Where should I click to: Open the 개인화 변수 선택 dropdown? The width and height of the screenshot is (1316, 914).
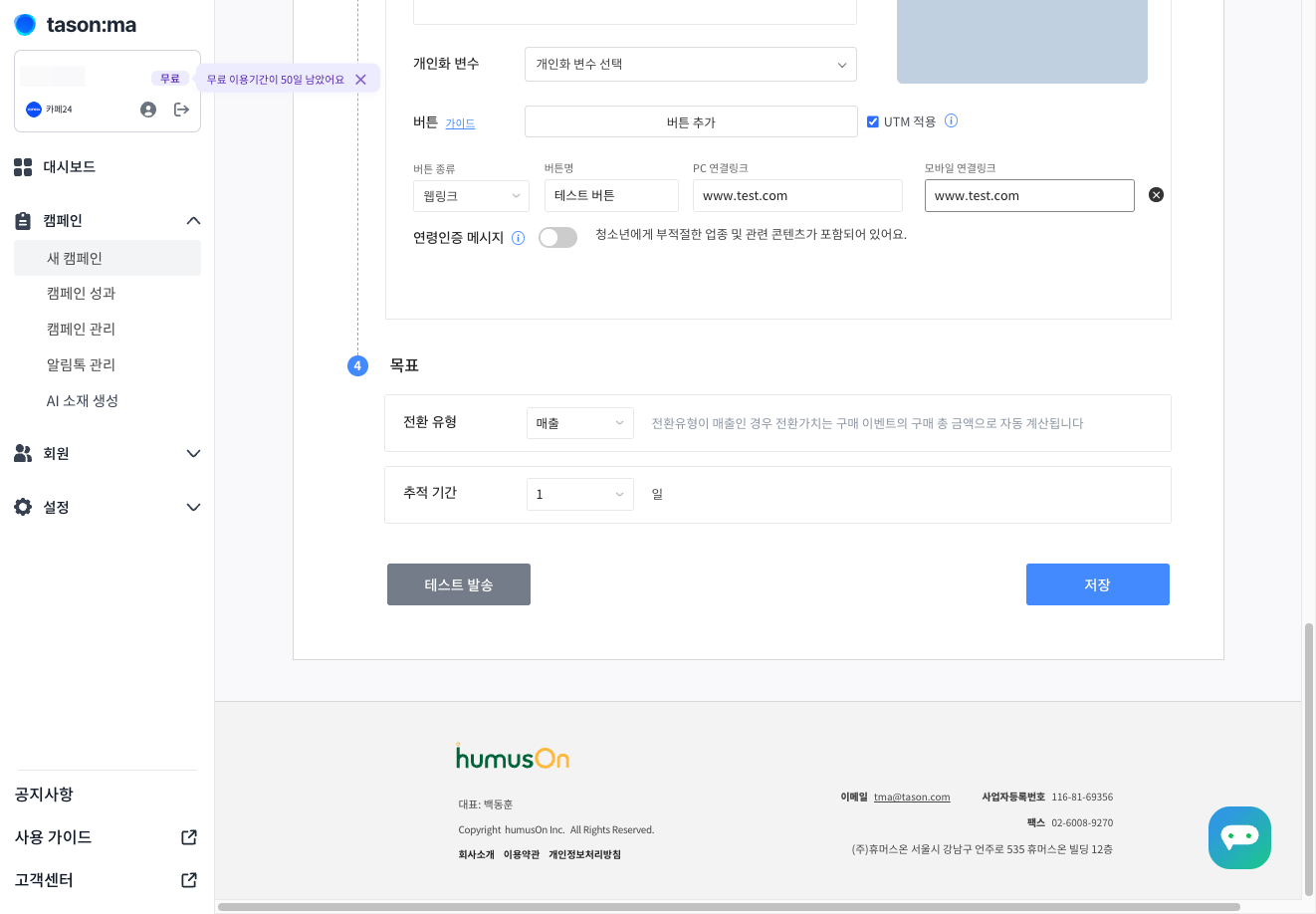691,65
